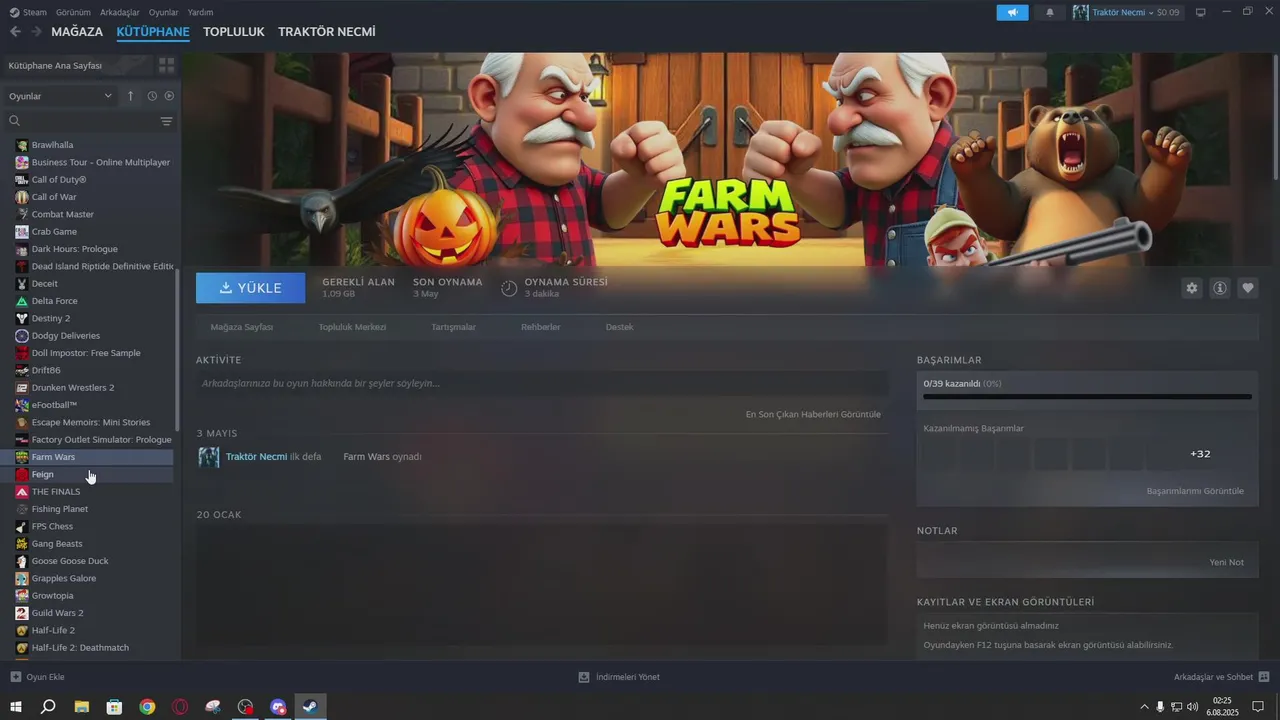
Task: Click the achievements progress bar
Action: pyautogui.click(x=1087, y=397)
